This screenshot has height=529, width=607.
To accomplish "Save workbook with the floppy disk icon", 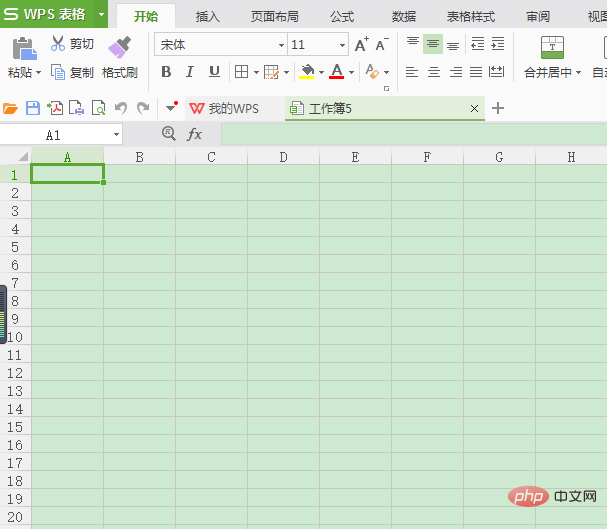I will coord(33,108).
